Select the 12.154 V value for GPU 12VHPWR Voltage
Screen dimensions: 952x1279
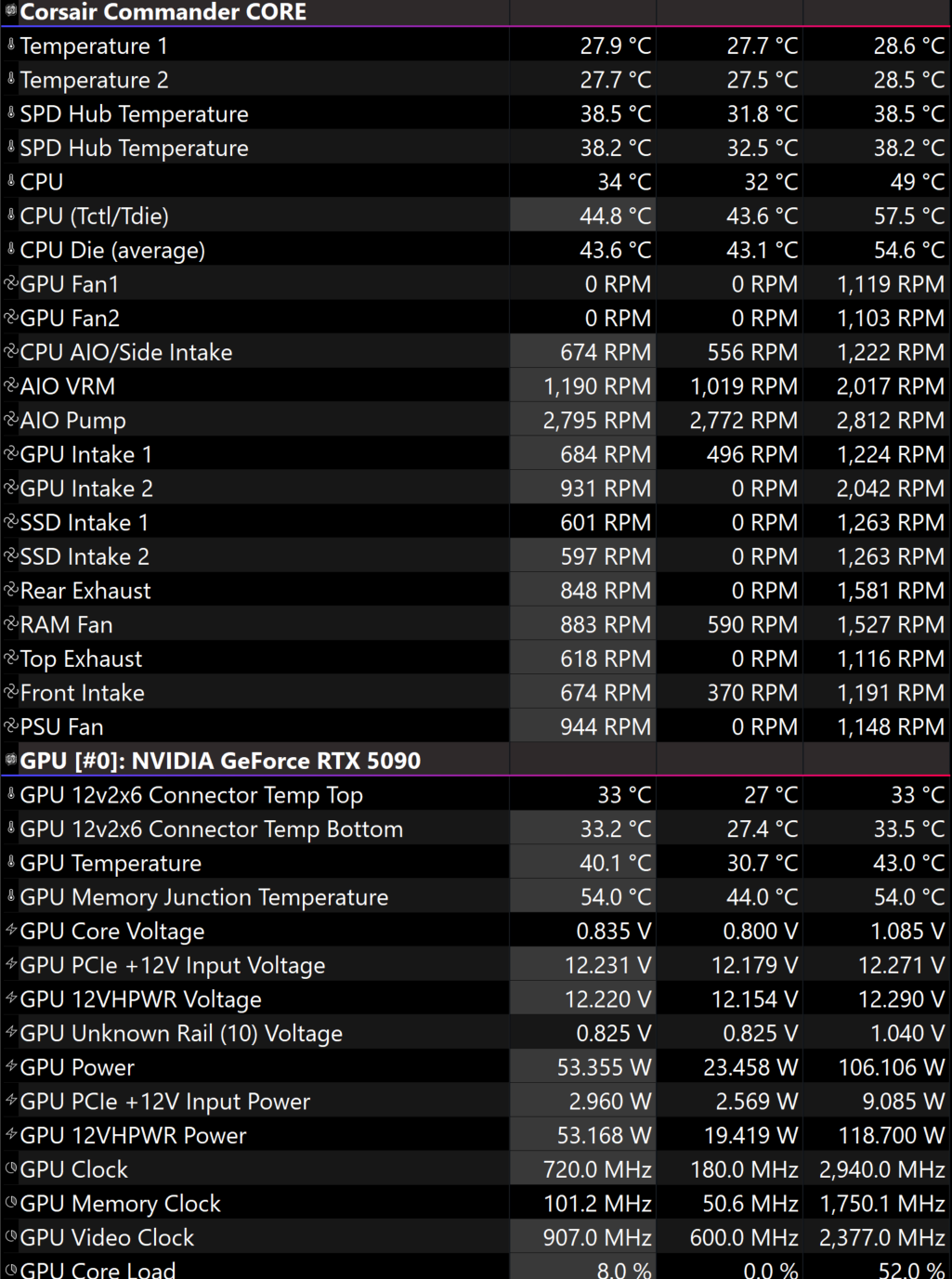click(755, 999)
